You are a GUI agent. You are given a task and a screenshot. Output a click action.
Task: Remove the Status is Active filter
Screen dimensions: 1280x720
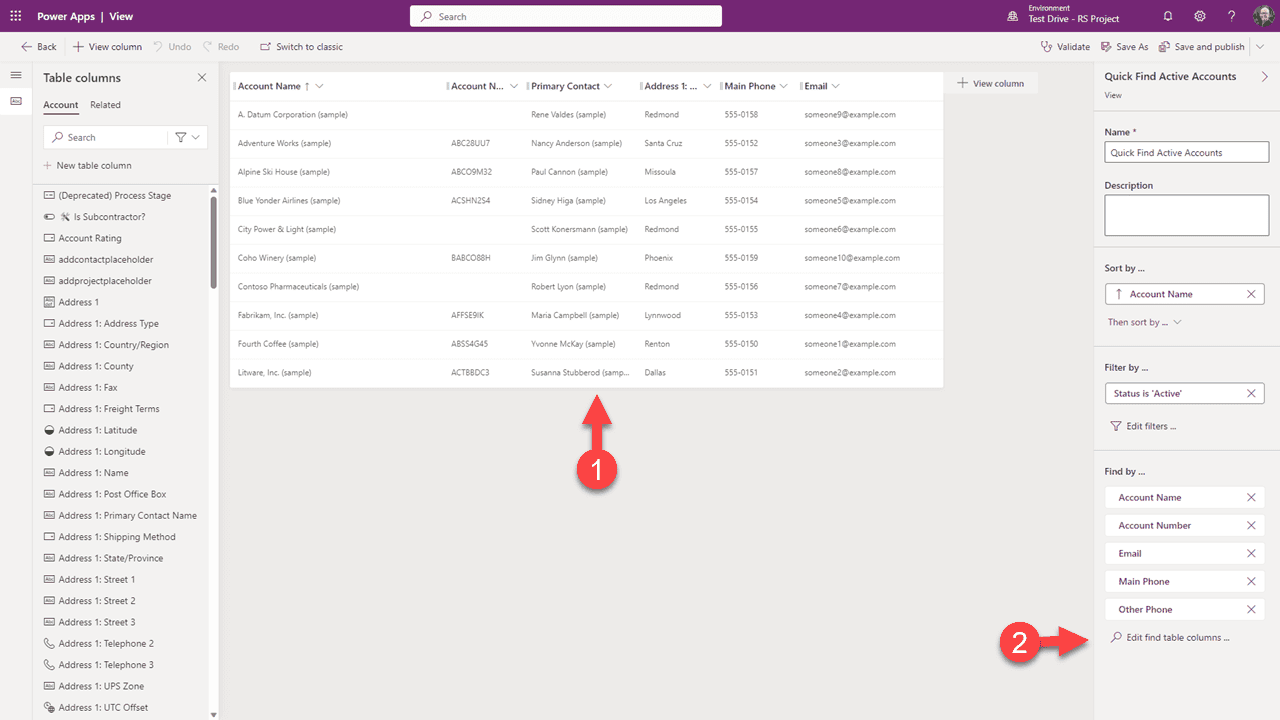(1251, 394)
